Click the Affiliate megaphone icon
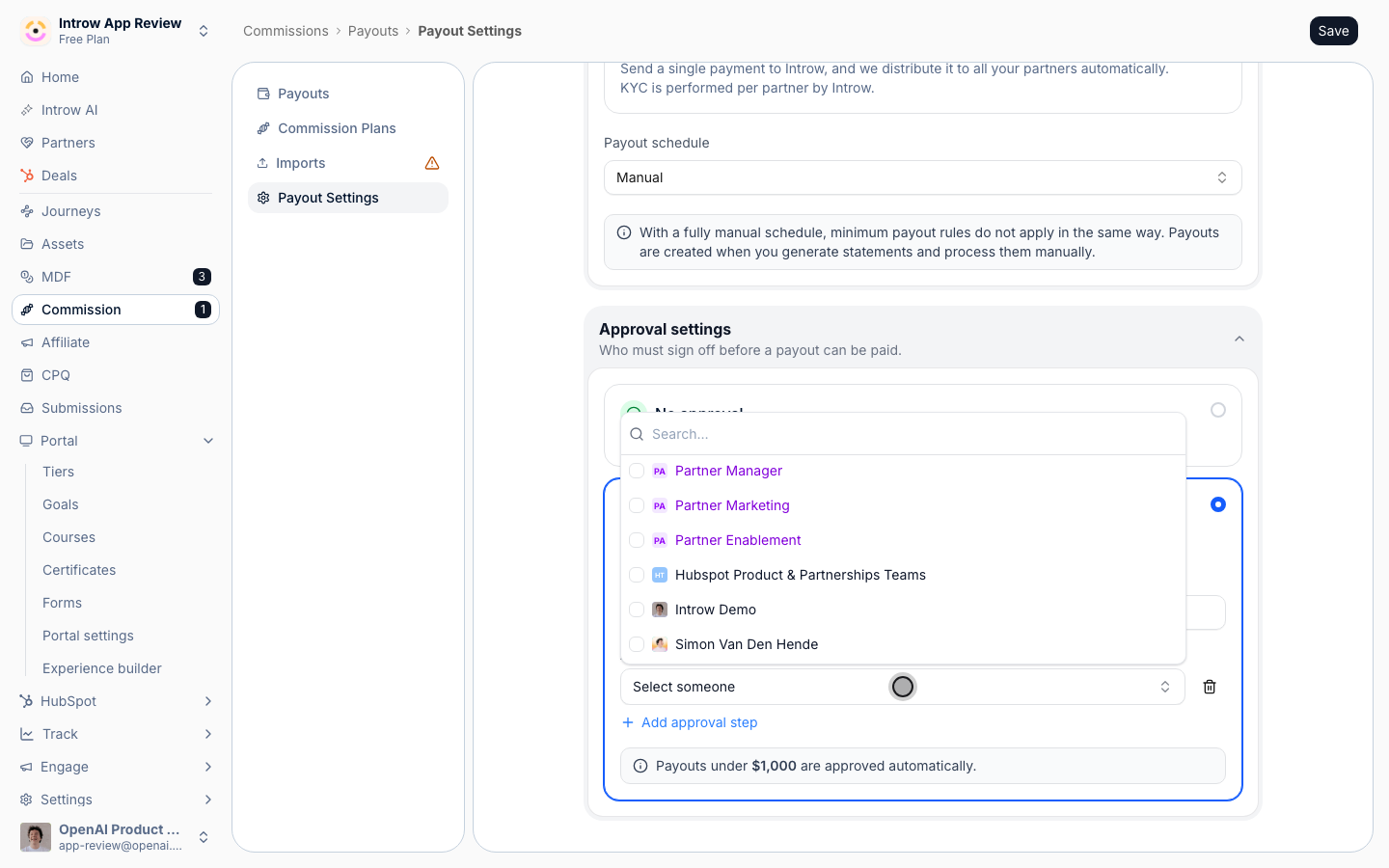The height and width of the screenshot is (868, 1389). [x=27, y=342]
